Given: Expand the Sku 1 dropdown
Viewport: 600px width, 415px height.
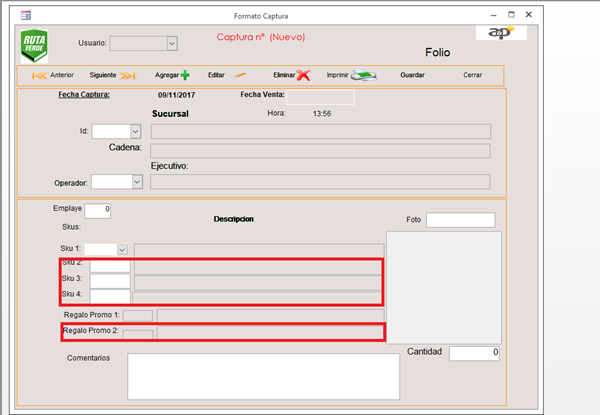Looking at the screenshot, I should tap(122, 249).
